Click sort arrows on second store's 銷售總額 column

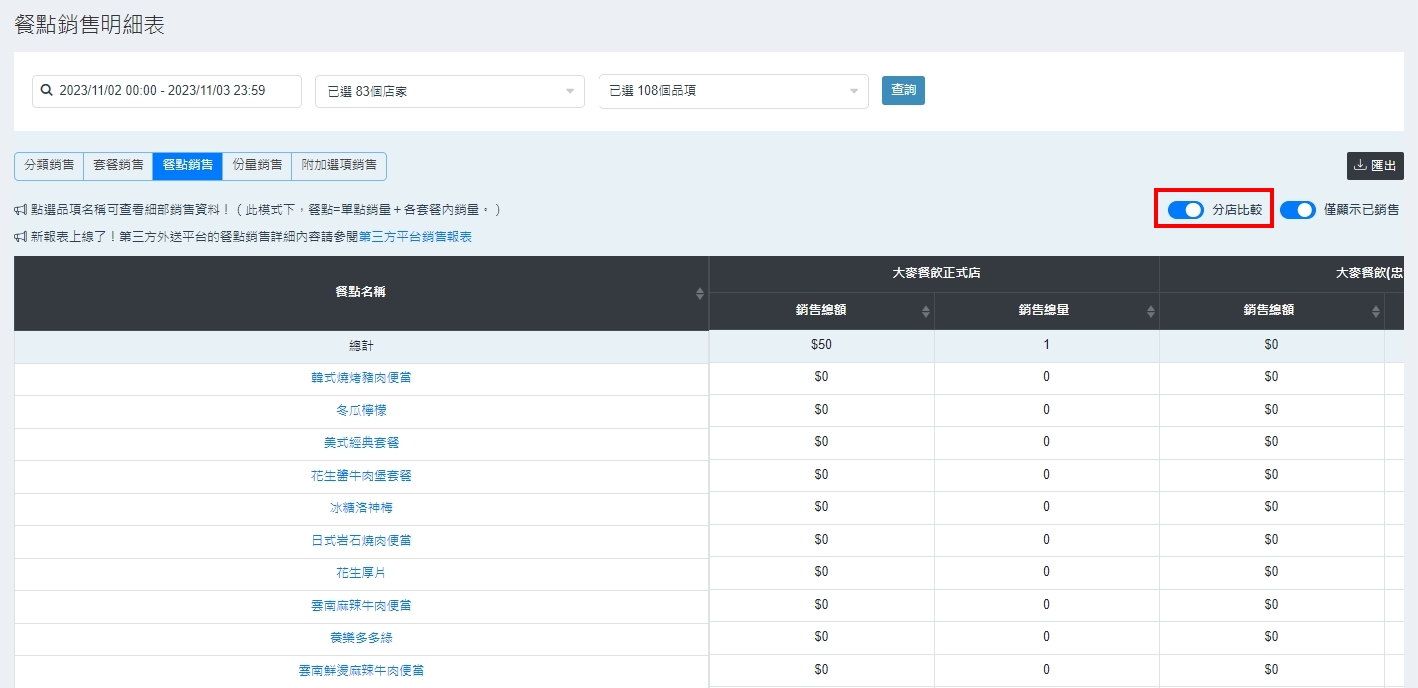click(x=1376, y=311)
